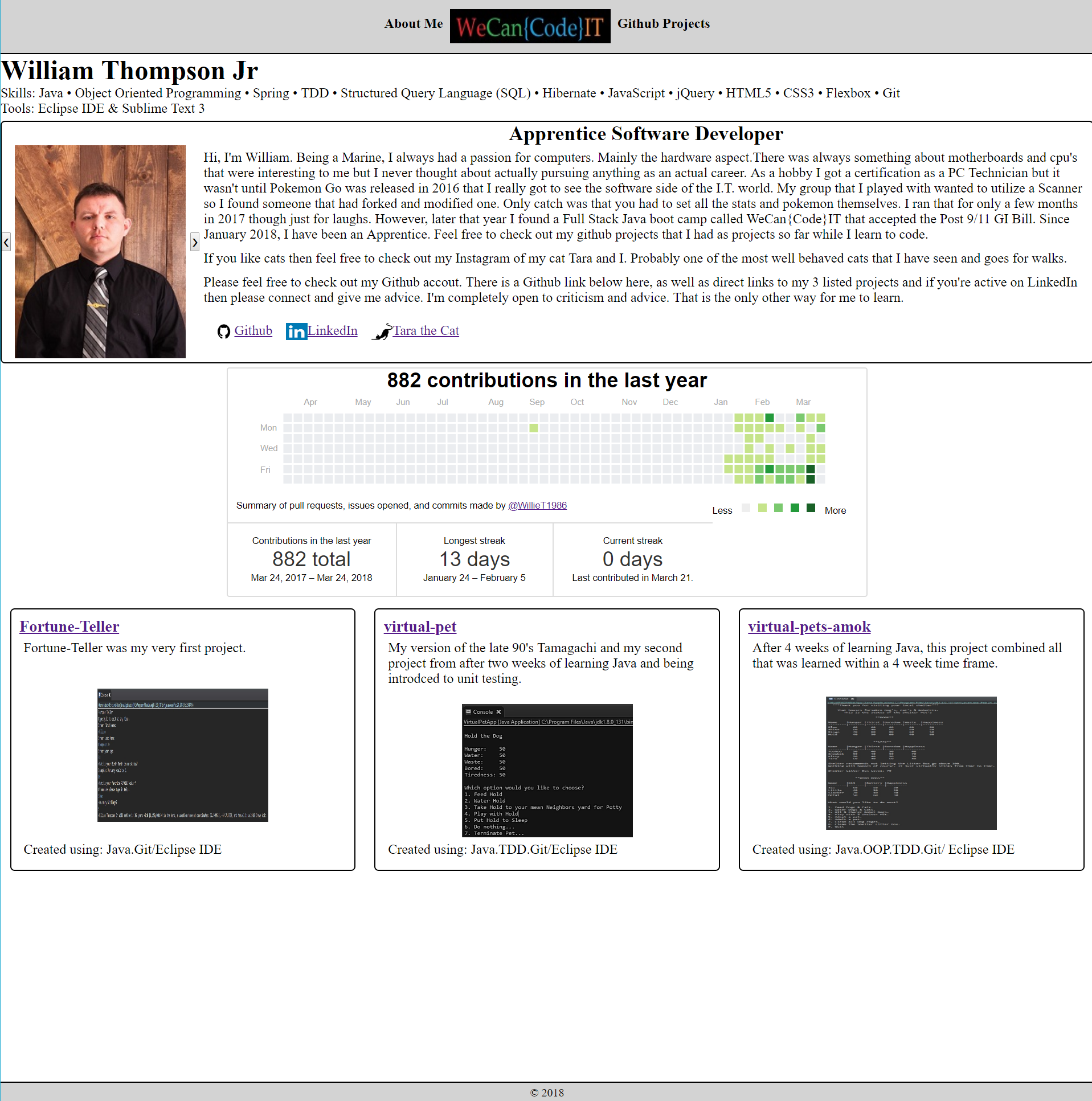The width and height of the screenshot is (1092, 1101).
Task: Click the 'Mon' weekday label on graph
Action: click(x=268, y=428)
